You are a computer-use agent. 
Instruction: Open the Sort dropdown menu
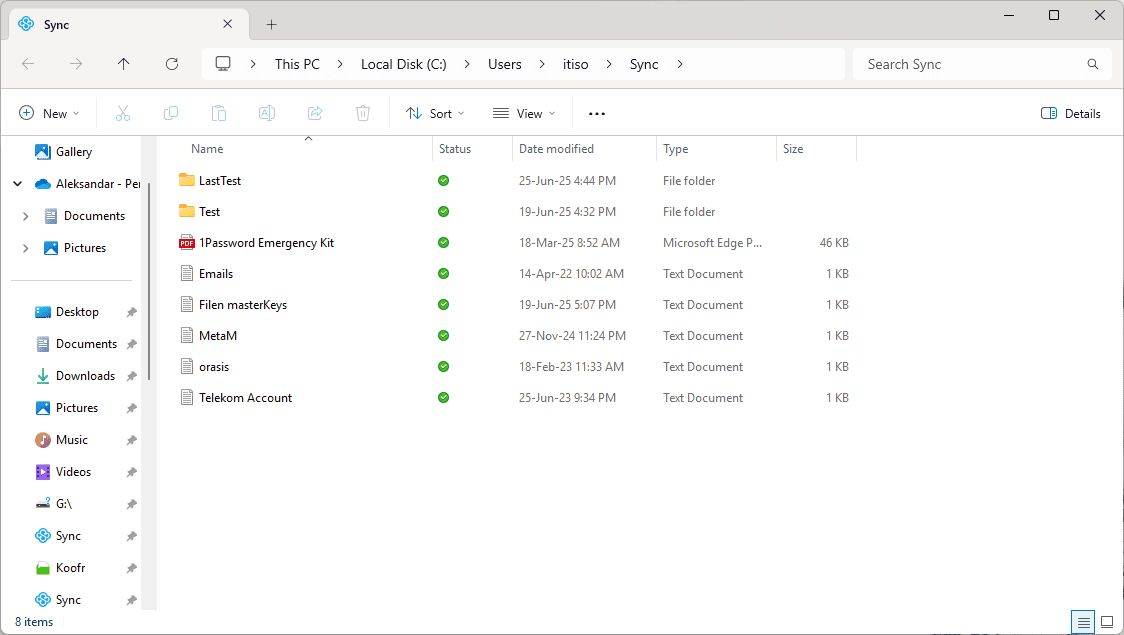[x=435, y=113]
